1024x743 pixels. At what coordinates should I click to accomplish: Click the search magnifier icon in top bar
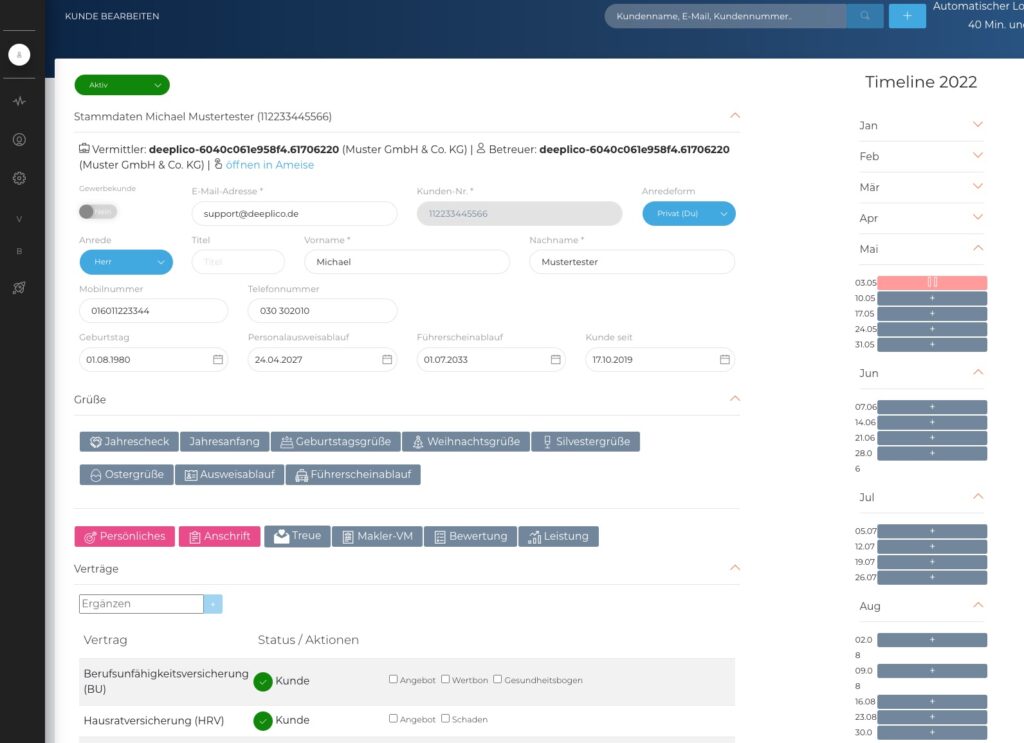(863, 15)
